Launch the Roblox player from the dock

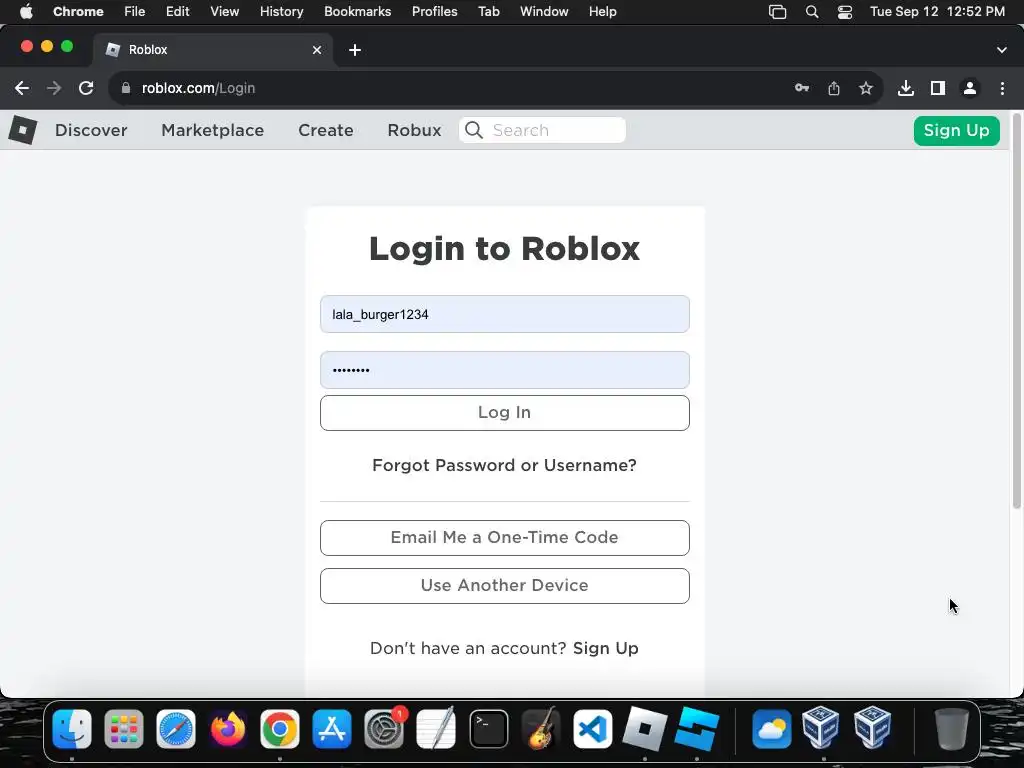point(645,729)
